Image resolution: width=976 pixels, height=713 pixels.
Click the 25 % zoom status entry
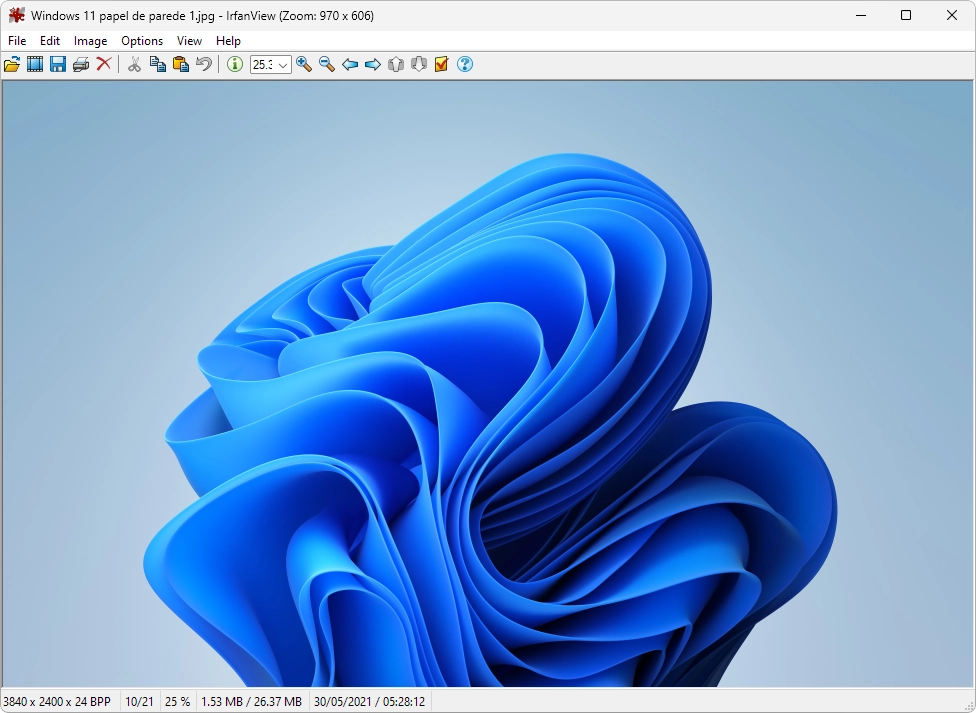(x=177, y=702)
